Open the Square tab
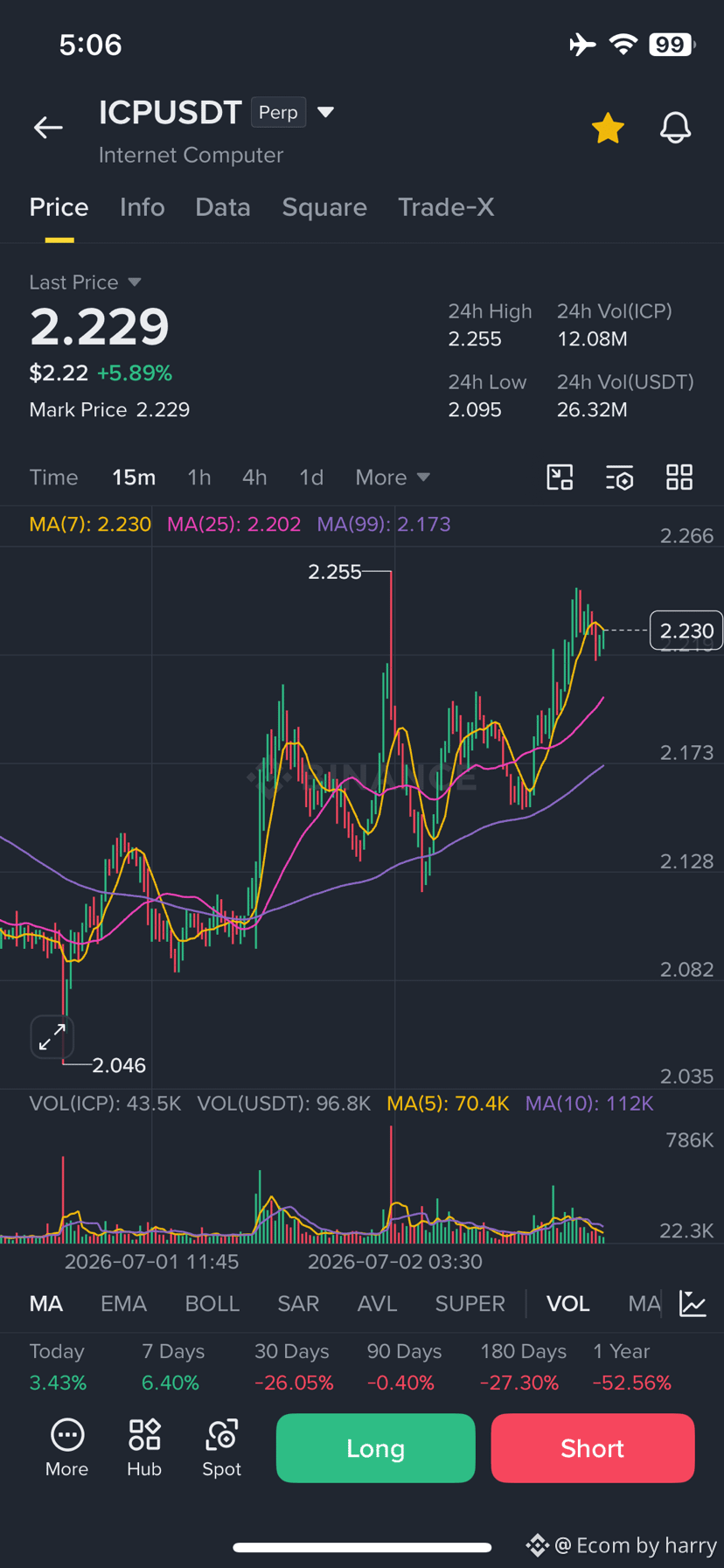Viewport: 724px width, 1568px height. click(324, 207)
